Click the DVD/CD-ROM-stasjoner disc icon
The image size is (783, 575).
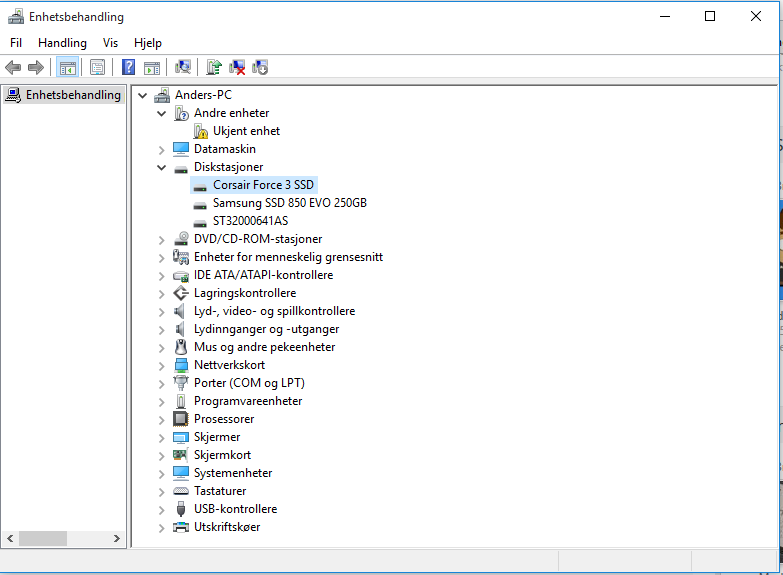click(x=181, y=239)
